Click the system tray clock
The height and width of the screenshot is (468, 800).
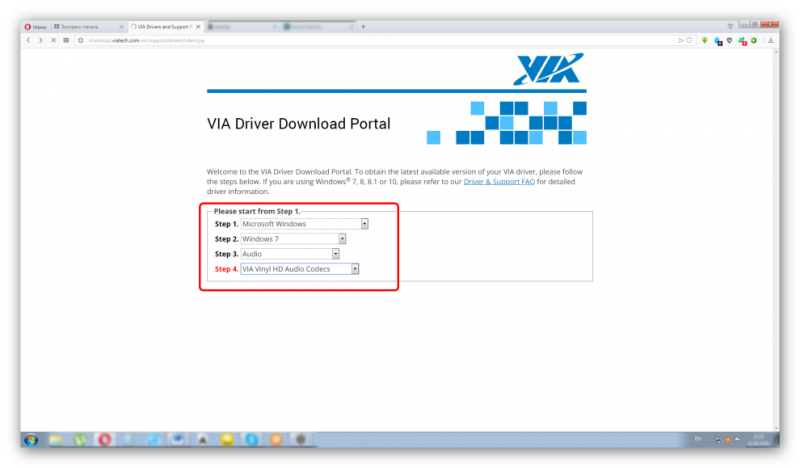click(x=759, y=439)
